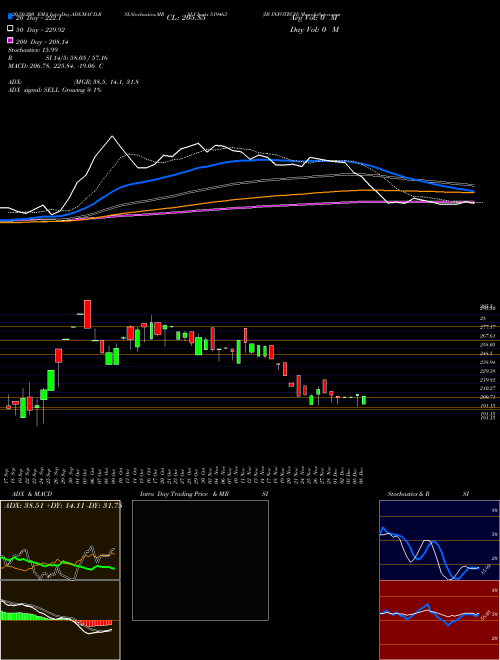Click the '(MGR) 38.5, 14.1, 31.8' values
Screen dimensions: 500x660
pyautogui.click(x=106, y=82)
